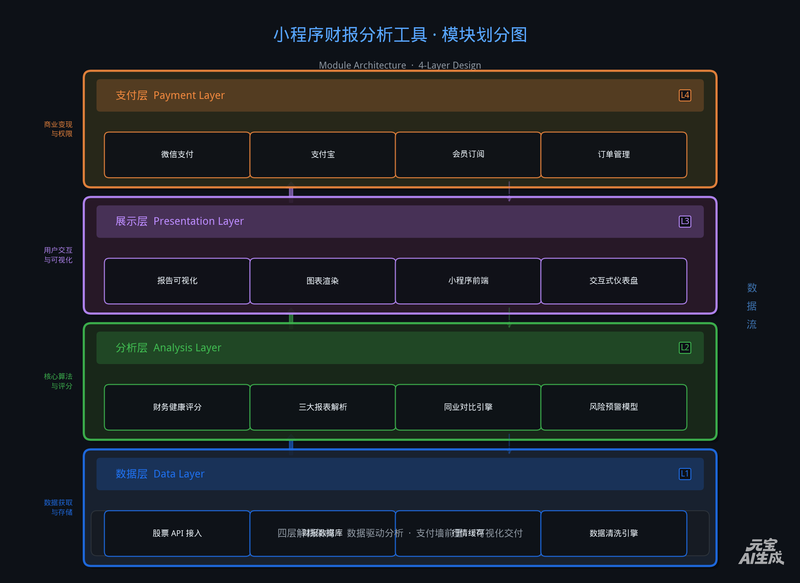Click the 分析层 Analysis Layer header
The height and width of the screenshot is (583, 800).
pyautogui.click(x=400, y=348)
